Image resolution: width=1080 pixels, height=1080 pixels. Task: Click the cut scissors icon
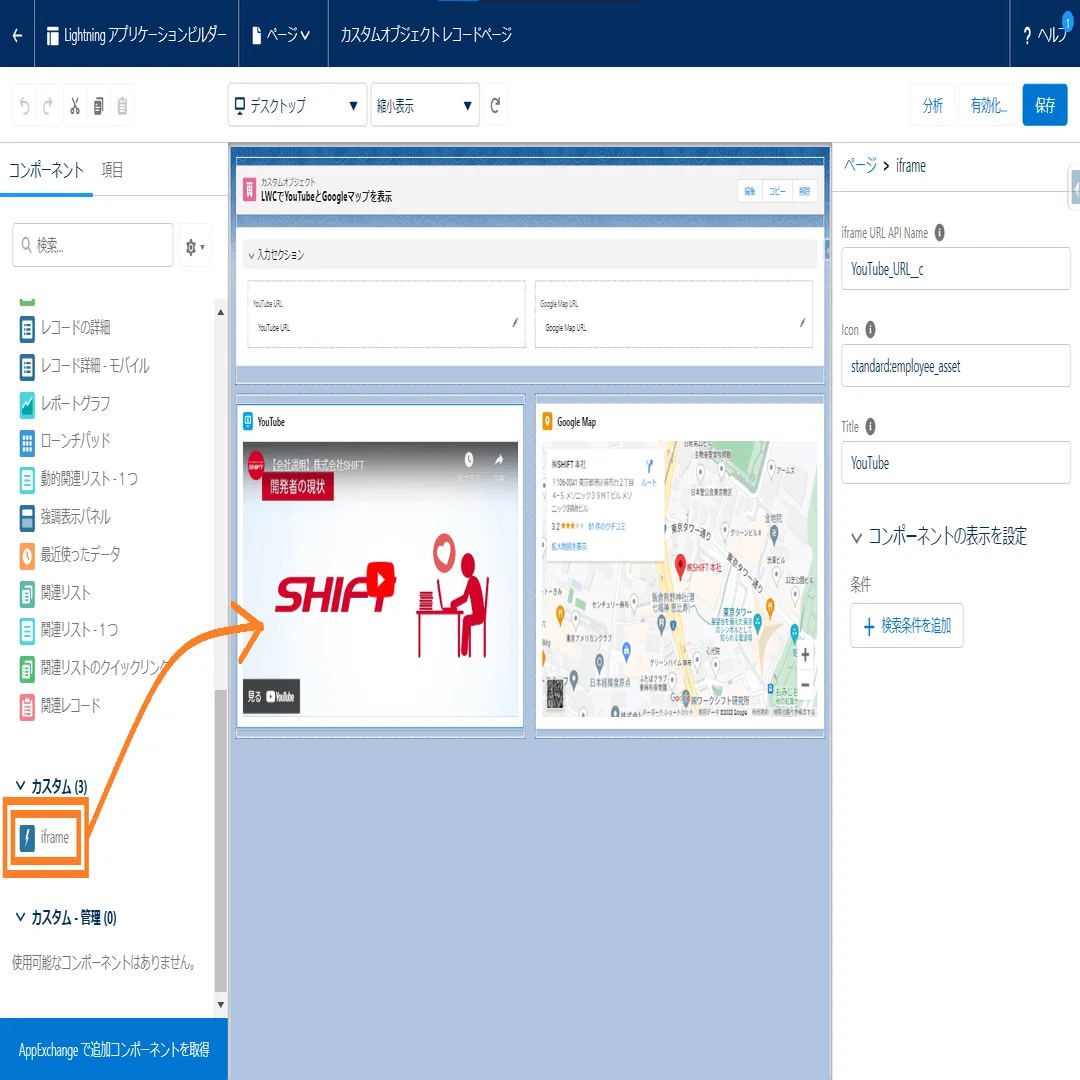(74, 106)
